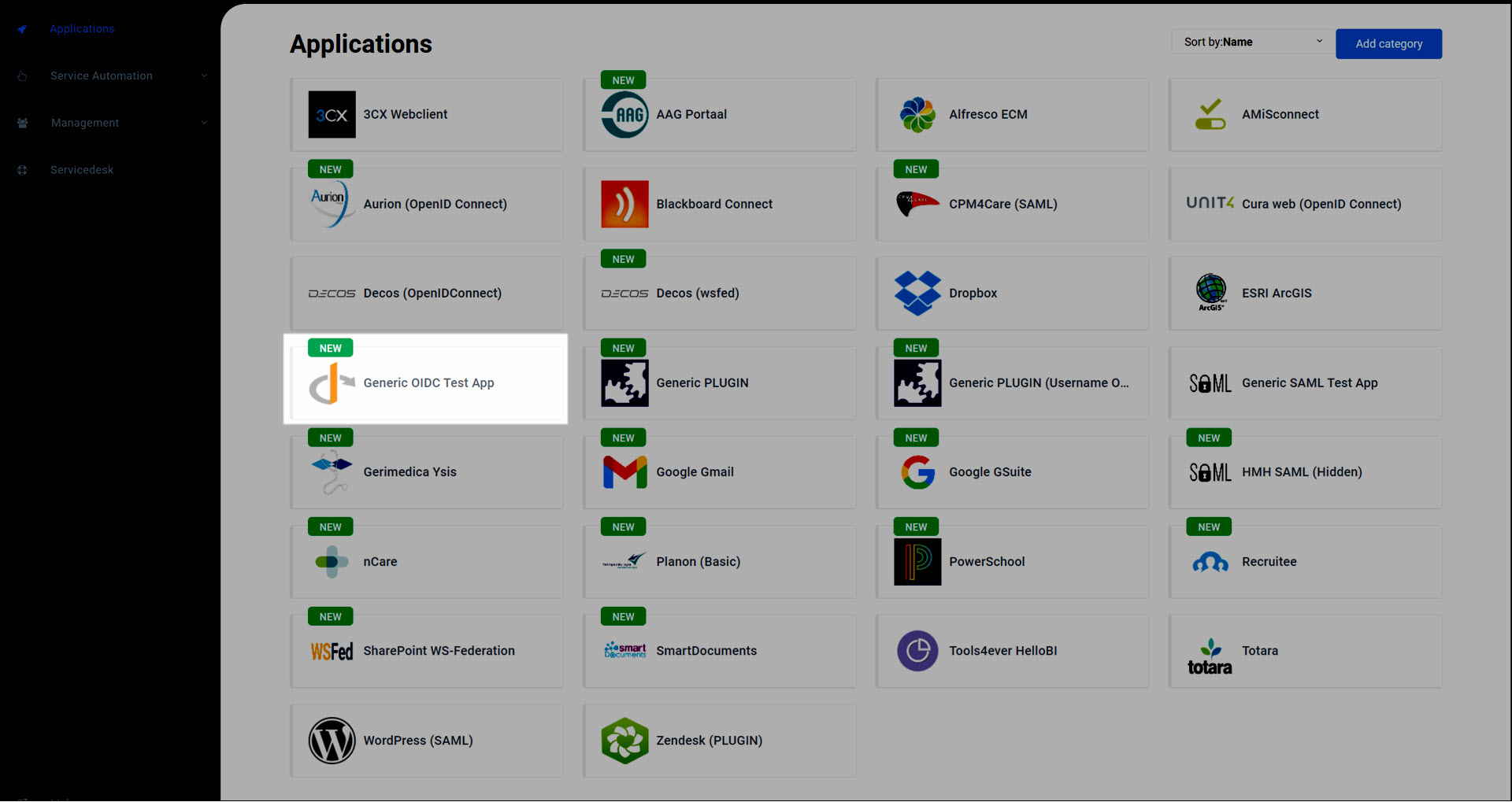Open the Decos (wsfed) label
The width and height of the screenshot is (1512, 802).
(x=698, y=294)
